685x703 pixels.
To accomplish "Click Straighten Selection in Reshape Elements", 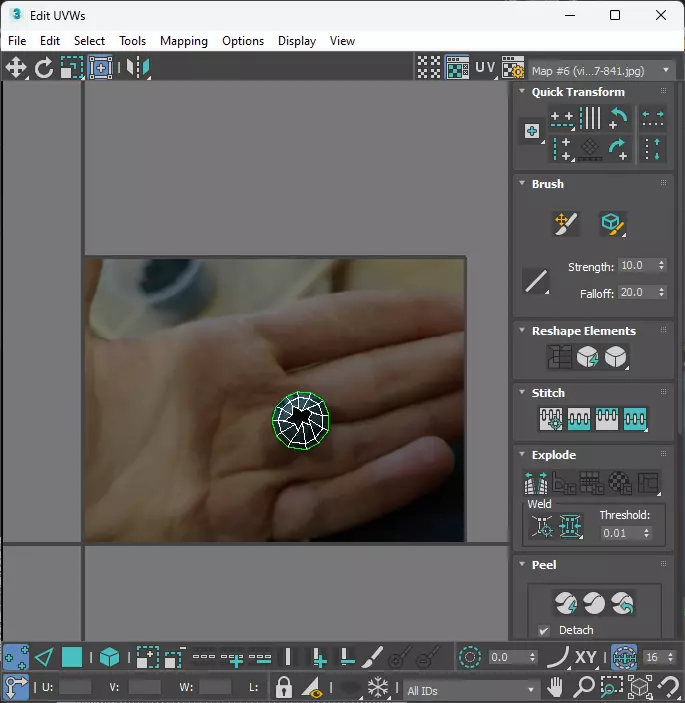I will (x=559, y=357).
